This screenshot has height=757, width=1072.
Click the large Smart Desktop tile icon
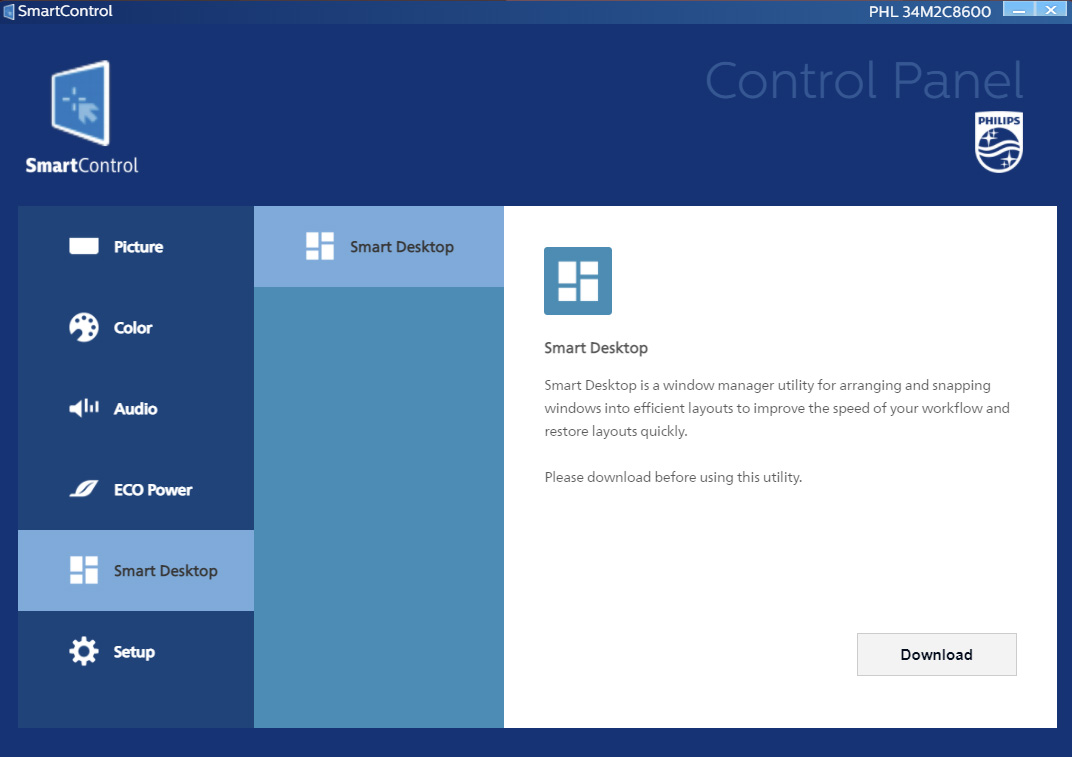point(578,281)
